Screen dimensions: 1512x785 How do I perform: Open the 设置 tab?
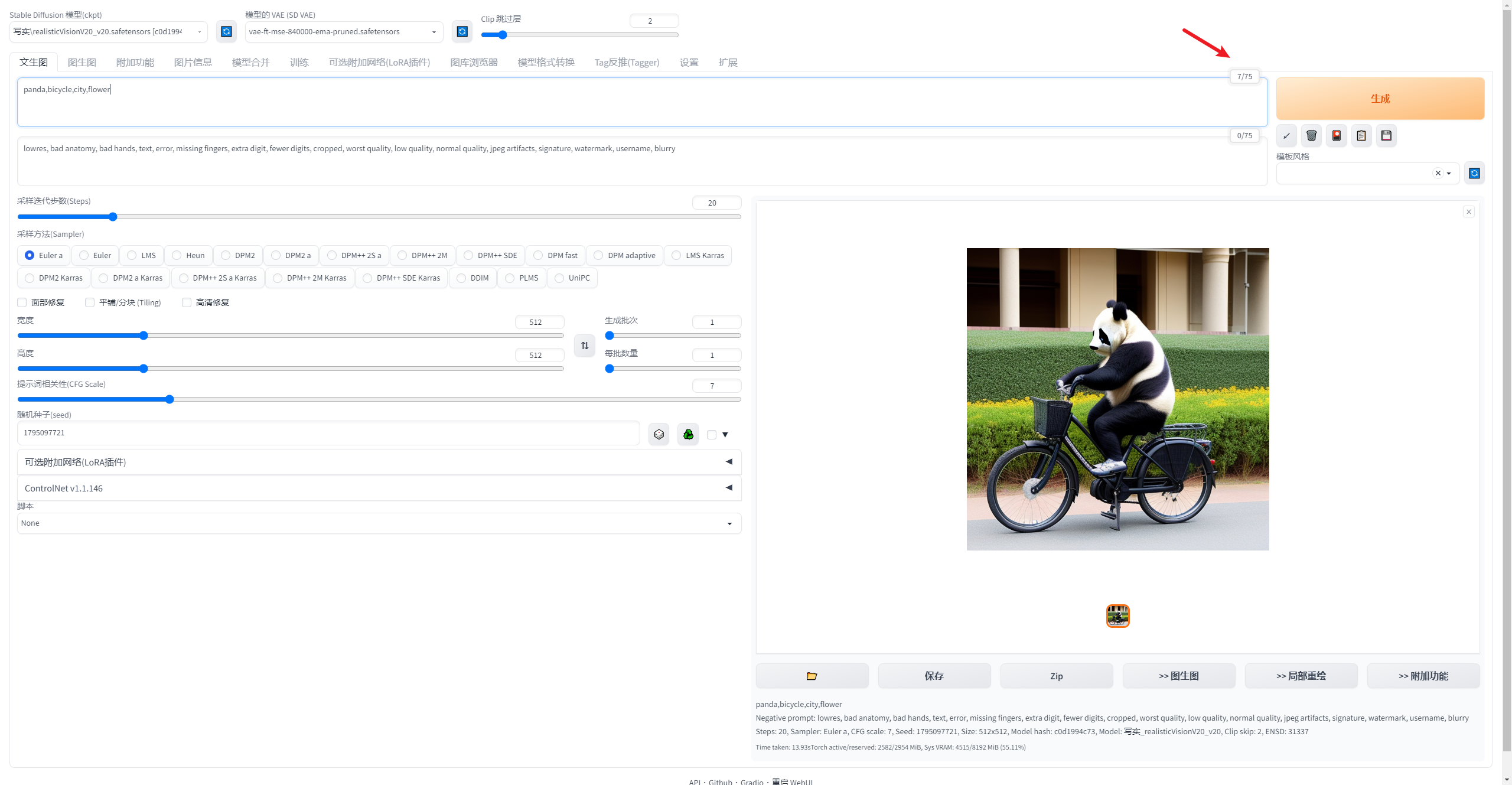689,63
